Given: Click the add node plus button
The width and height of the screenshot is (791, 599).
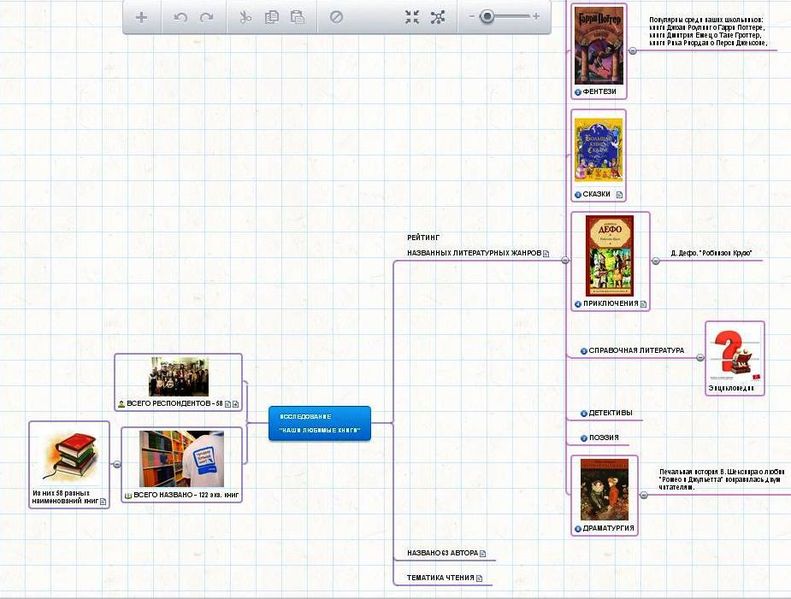Looking at the screenshot, I should pos(141,17).
